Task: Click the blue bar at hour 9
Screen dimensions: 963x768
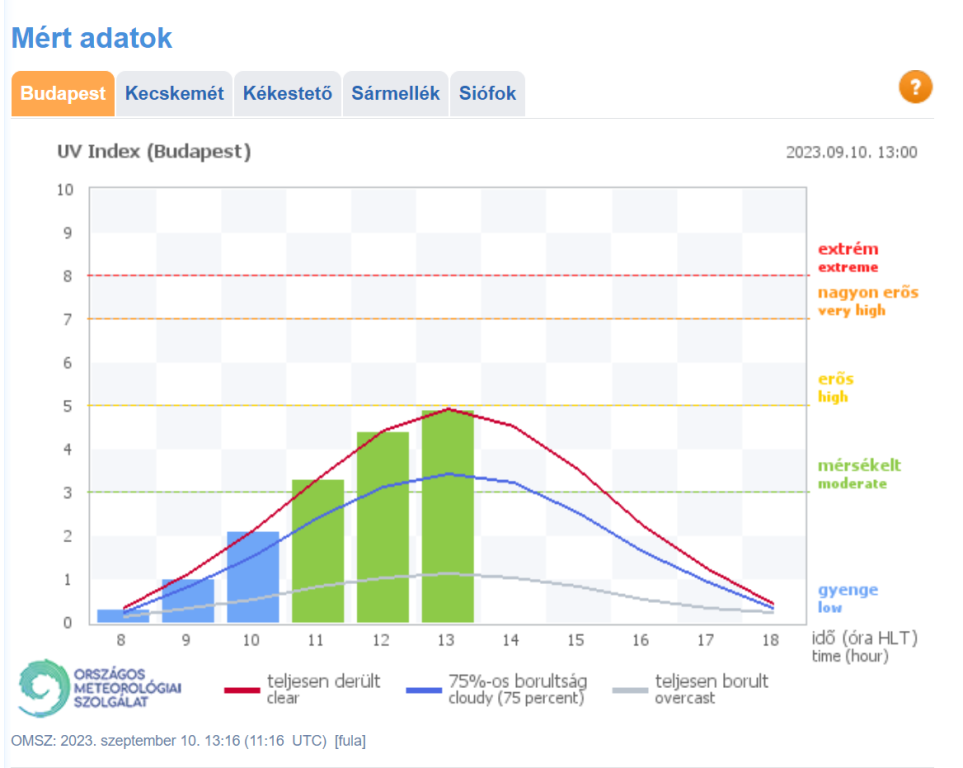Action: click(188, 601)
